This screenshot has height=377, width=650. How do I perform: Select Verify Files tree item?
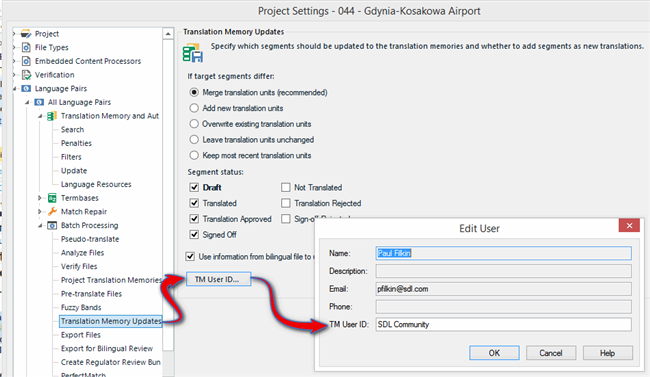(x=79, y=266)
